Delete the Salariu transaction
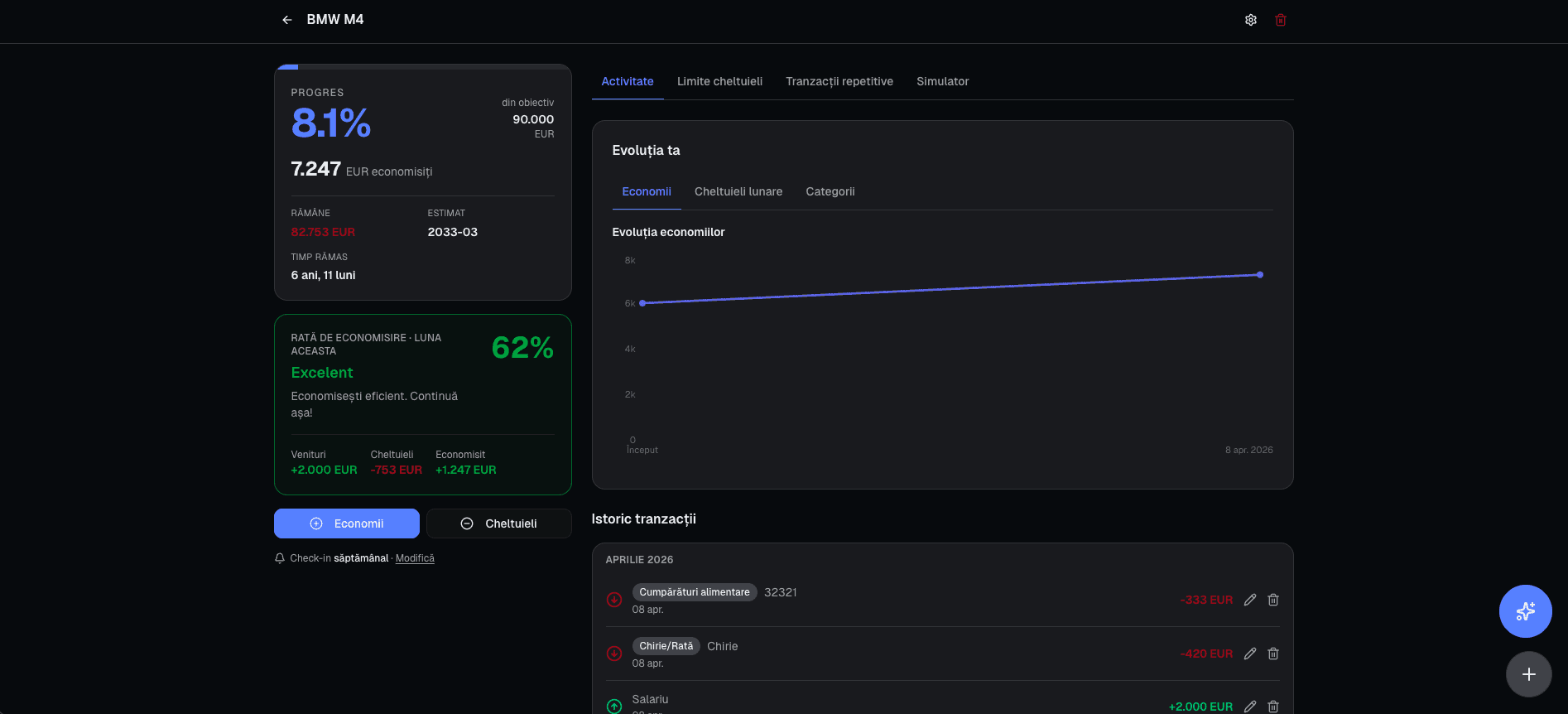Image resolution: width=1568 pixels, height=714 pixels. (x=1273, y=707)
